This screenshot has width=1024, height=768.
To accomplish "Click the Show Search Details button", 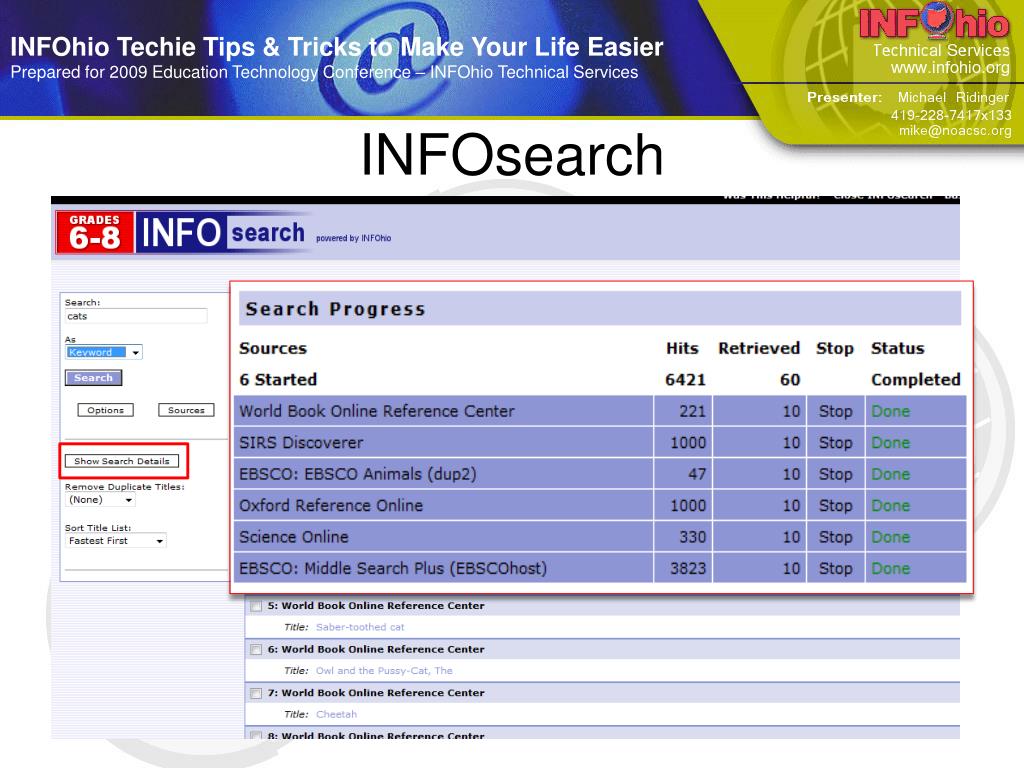I will (x=122, y=461).
